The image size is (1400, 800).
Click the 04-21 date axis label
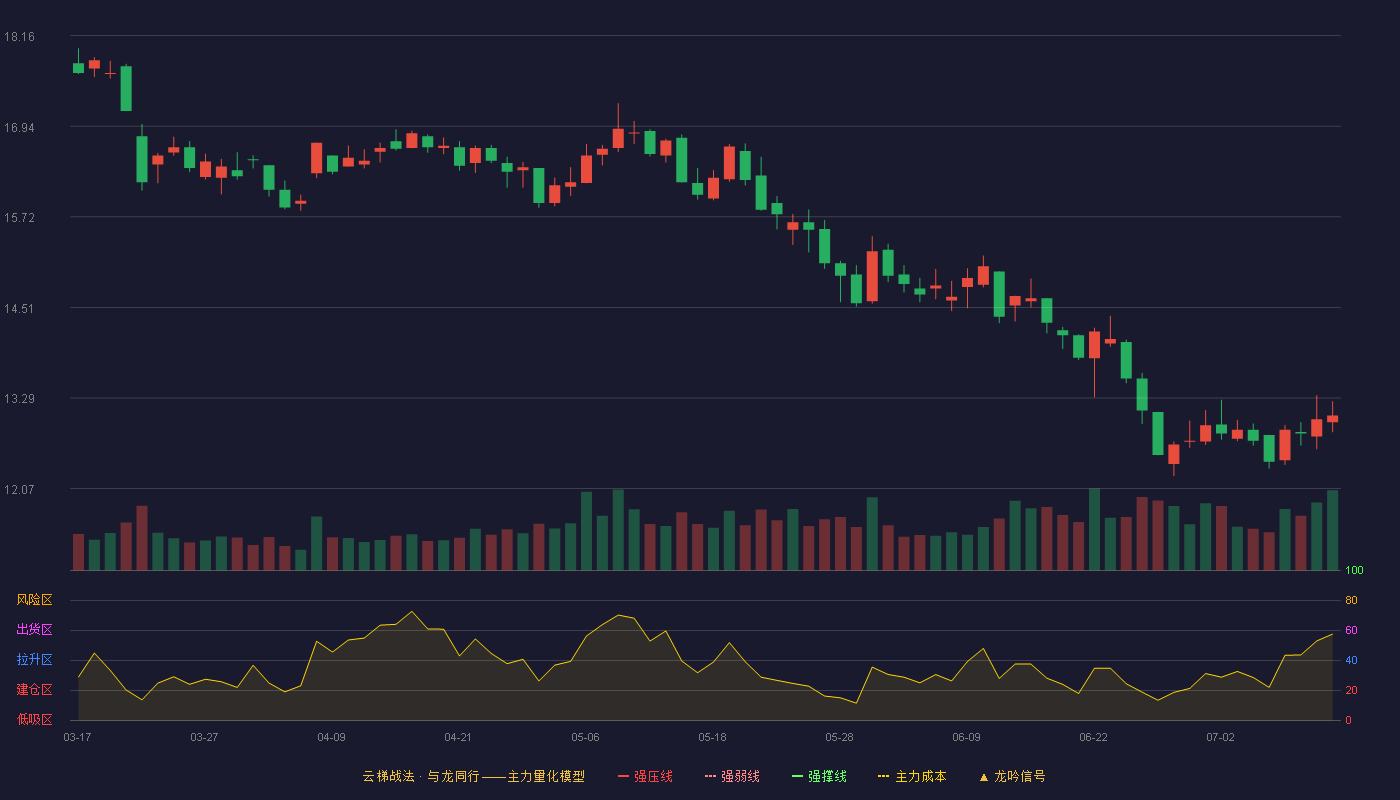click(x=458, y=737)
